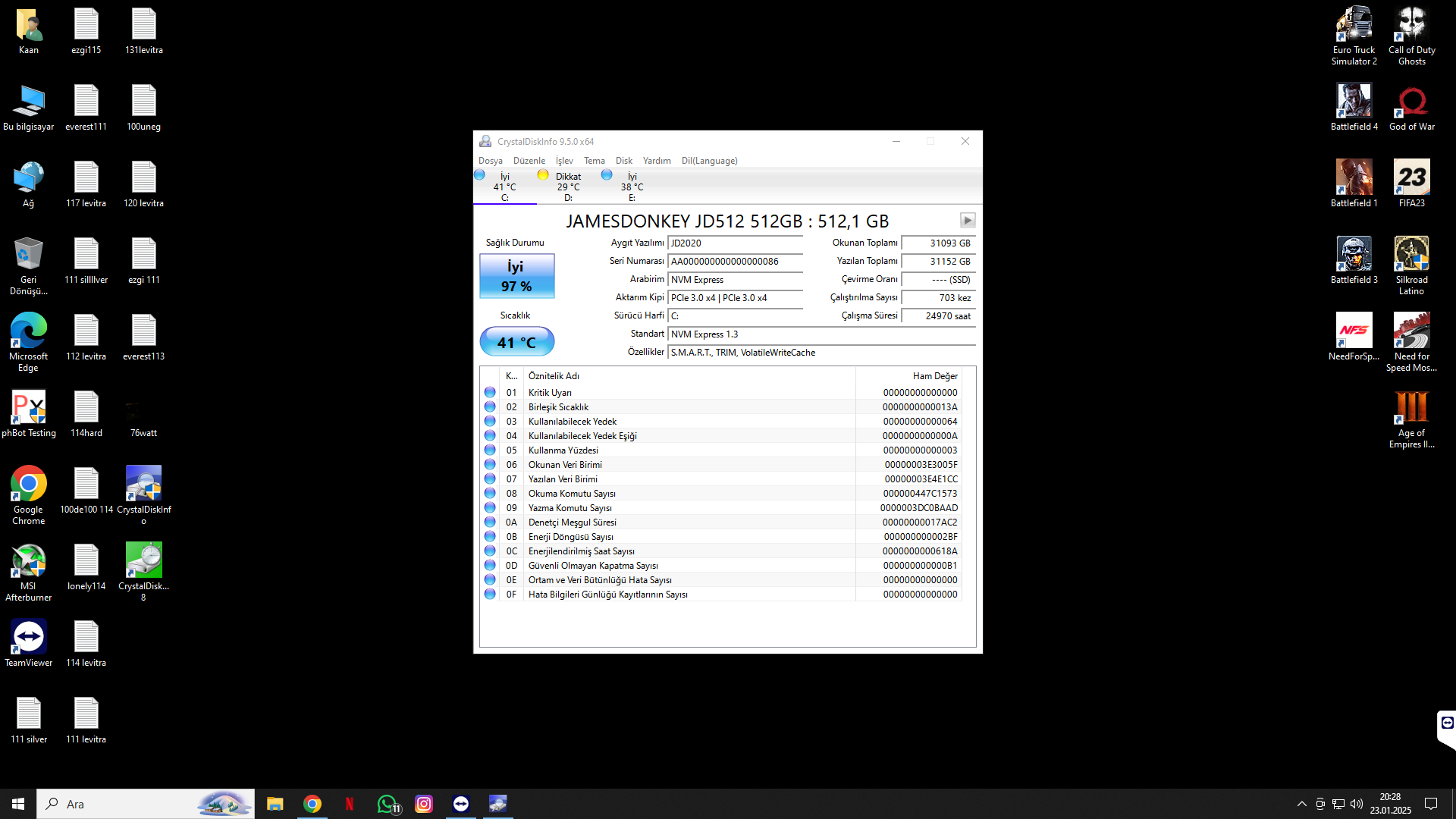
Task: Click the Ham Değer column header
Action: 908,376
